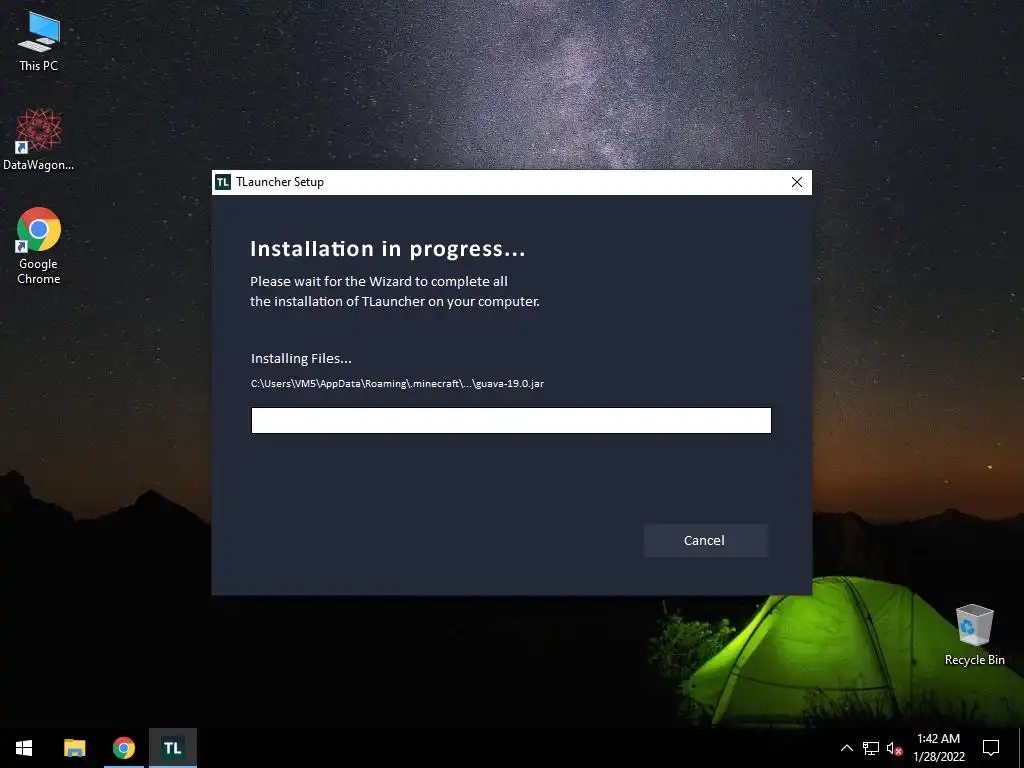Open the notification center icon
The image size is (1024, 768).
(991, 748)
